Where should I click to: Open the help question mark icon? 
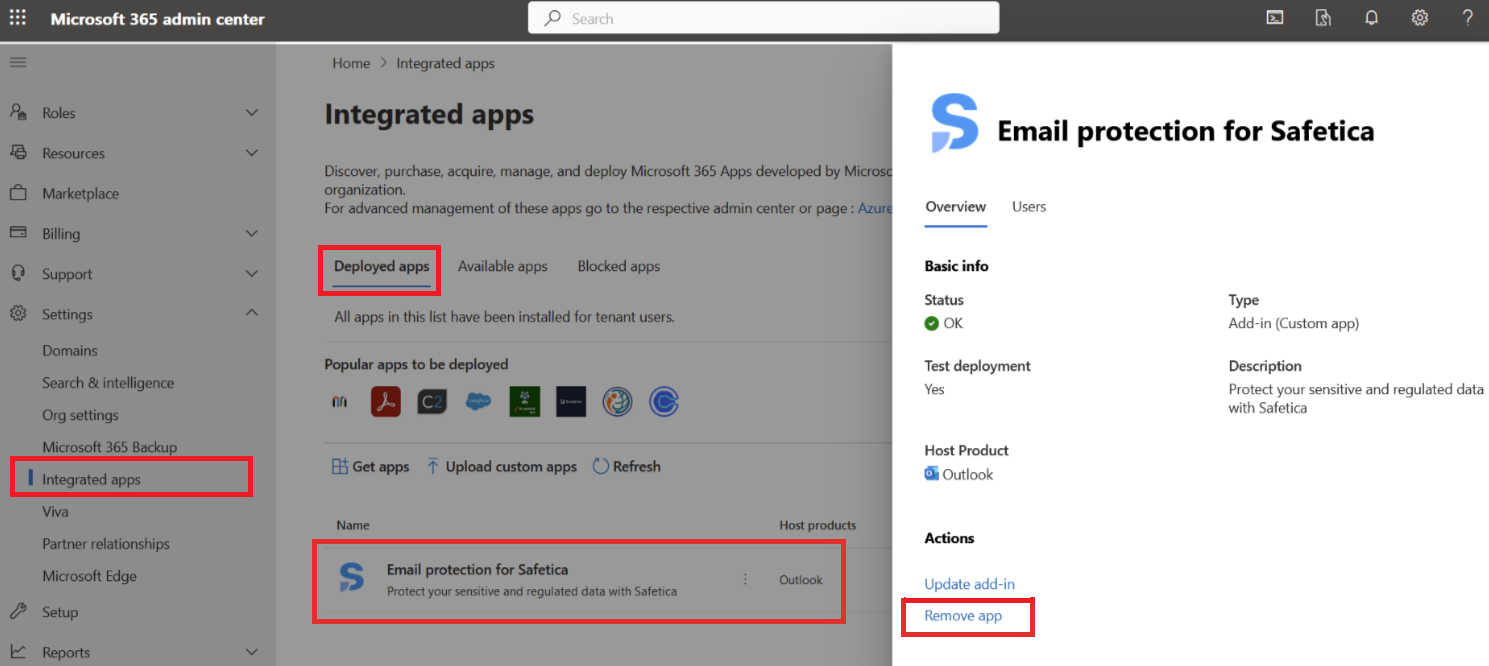(x=1467, y=18)
